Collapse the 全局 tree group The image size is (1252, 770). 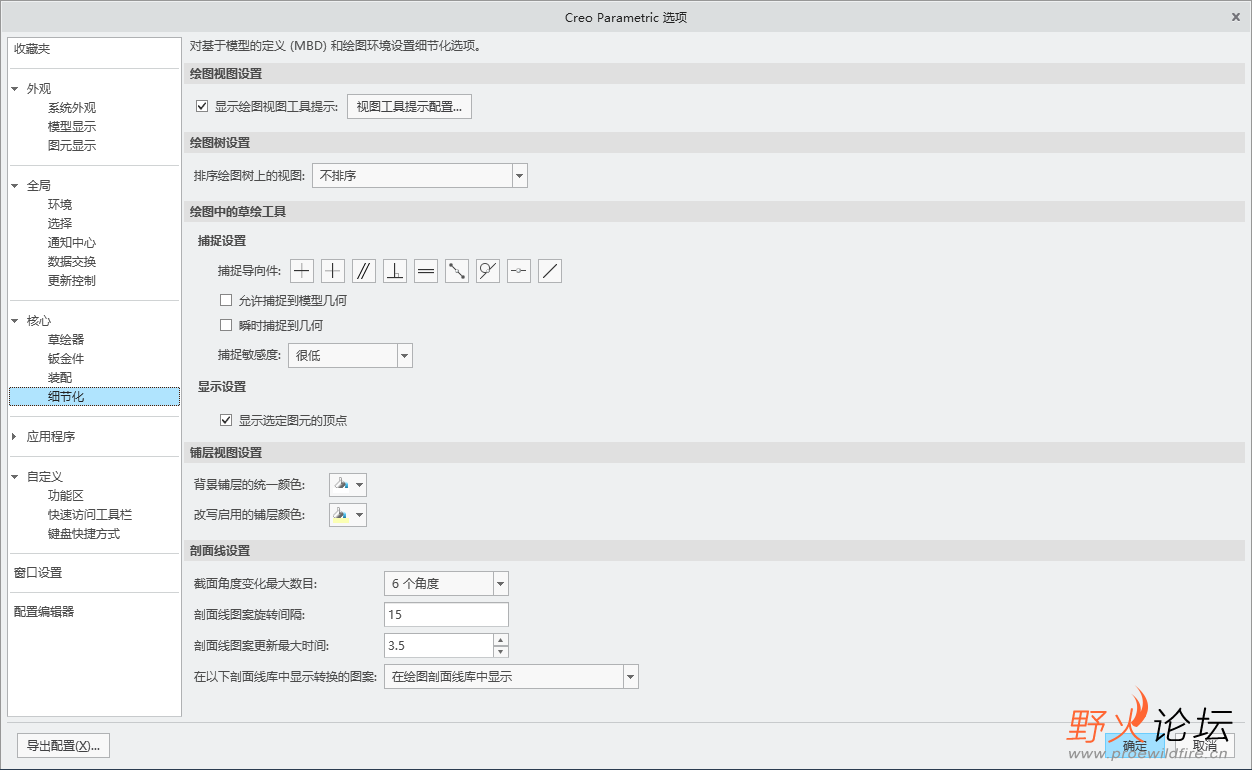click(x=15, y=186)
